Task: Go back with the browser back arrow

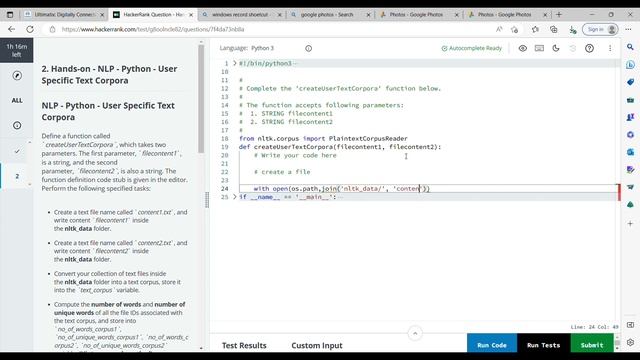Action: 11,29
